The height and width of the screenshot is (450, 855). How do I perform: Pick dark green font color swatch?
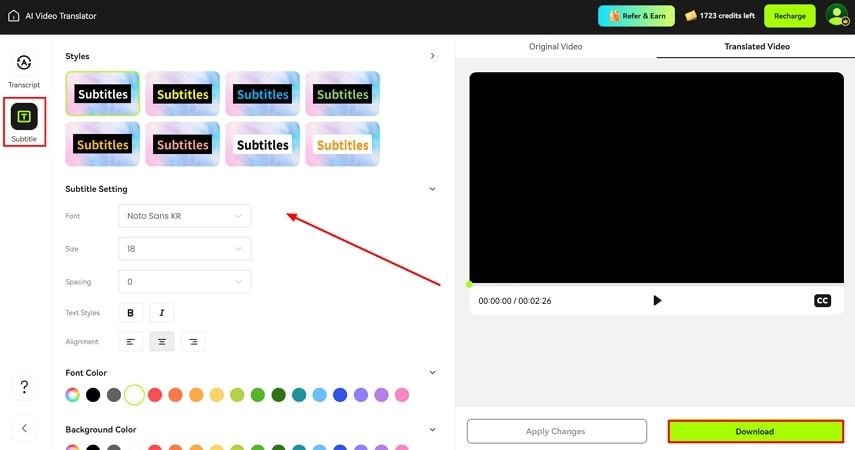click(x=279, y=395)
